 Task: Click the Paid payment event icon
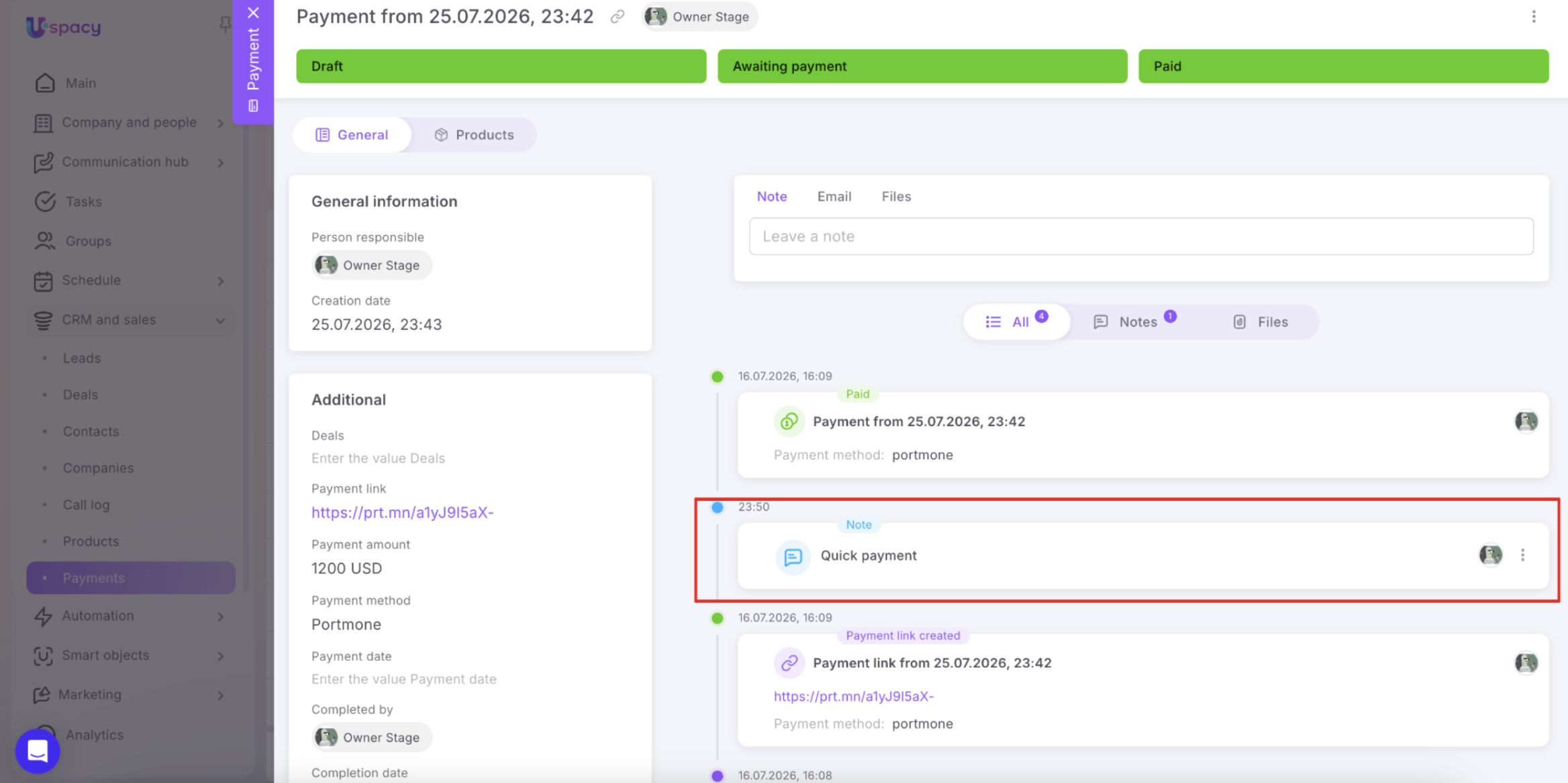tap(789, 422)
